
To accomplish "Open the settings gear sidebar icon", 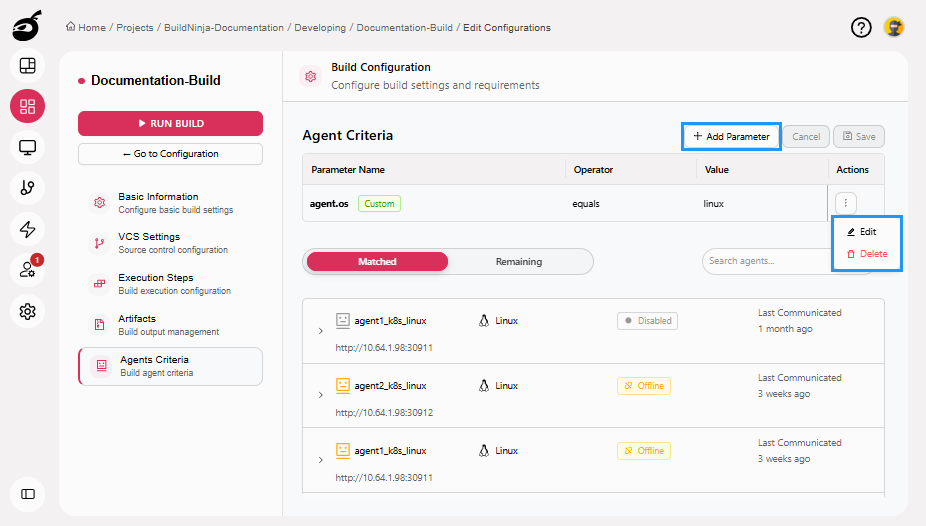I will click(28, 311).
